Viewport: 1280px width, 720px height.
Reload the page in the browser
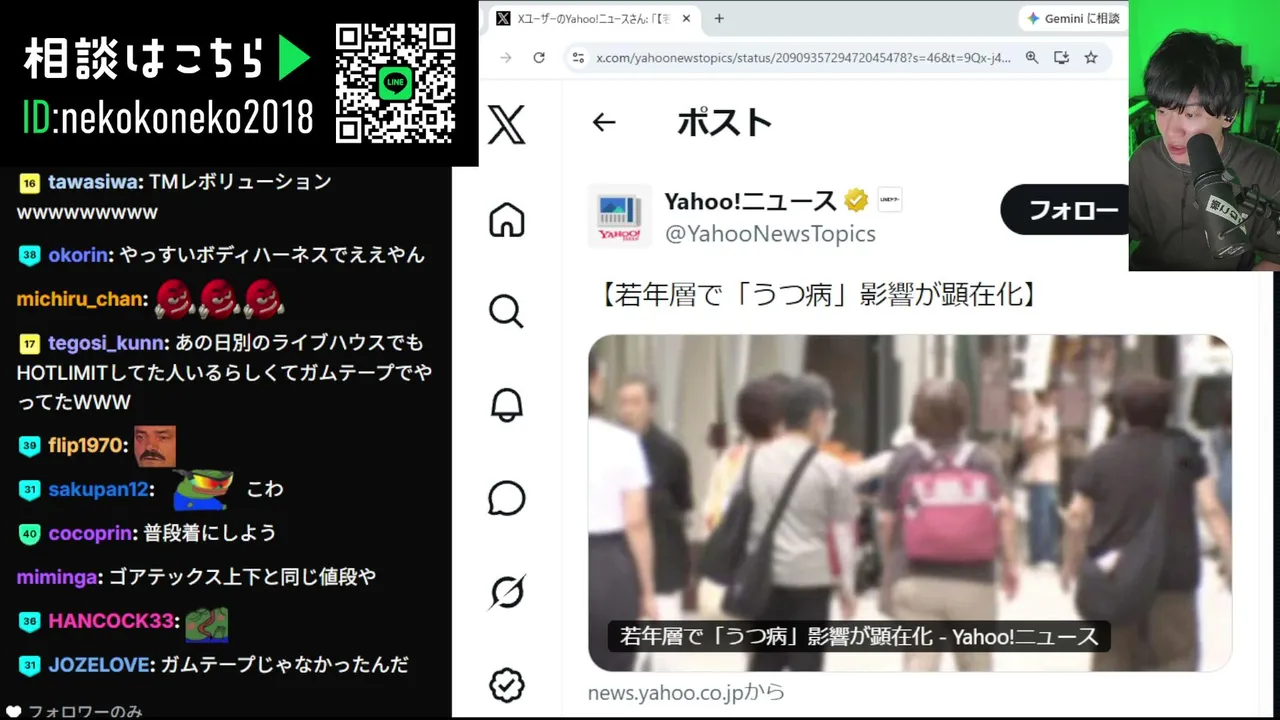pos(539,58)
